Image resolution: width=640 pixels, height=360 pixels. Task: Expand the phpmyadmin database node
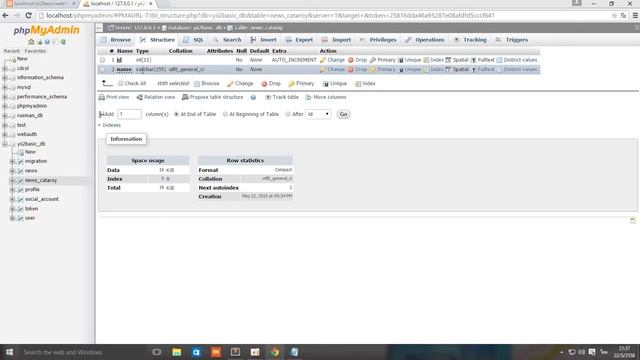click(5, 106)
